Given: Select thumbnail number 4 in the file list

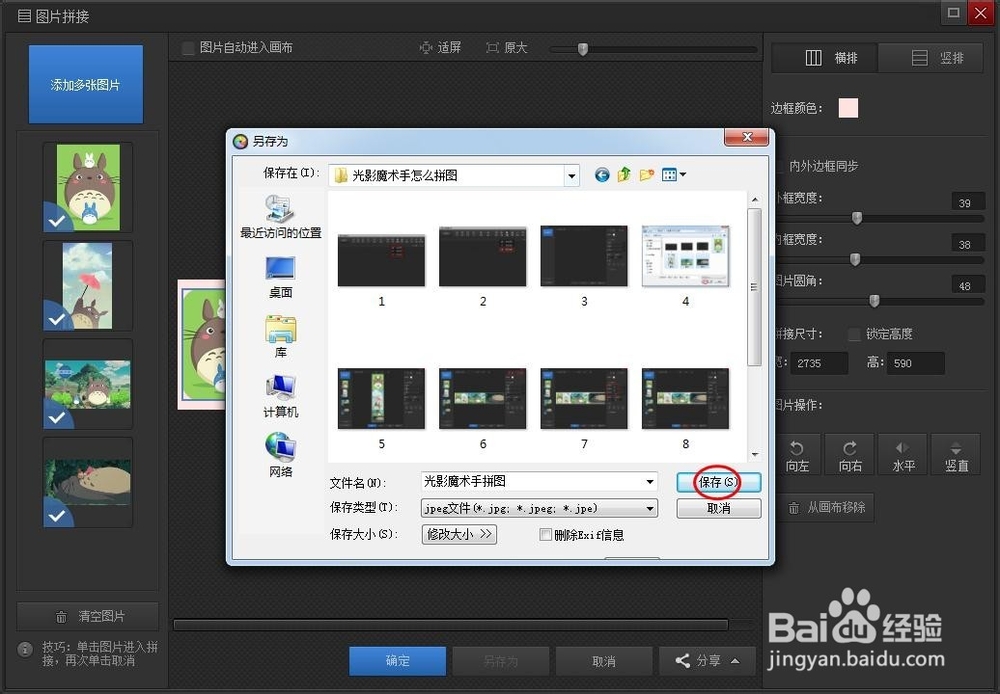Looking at the screenshot, I should click(x=685, y=256).
